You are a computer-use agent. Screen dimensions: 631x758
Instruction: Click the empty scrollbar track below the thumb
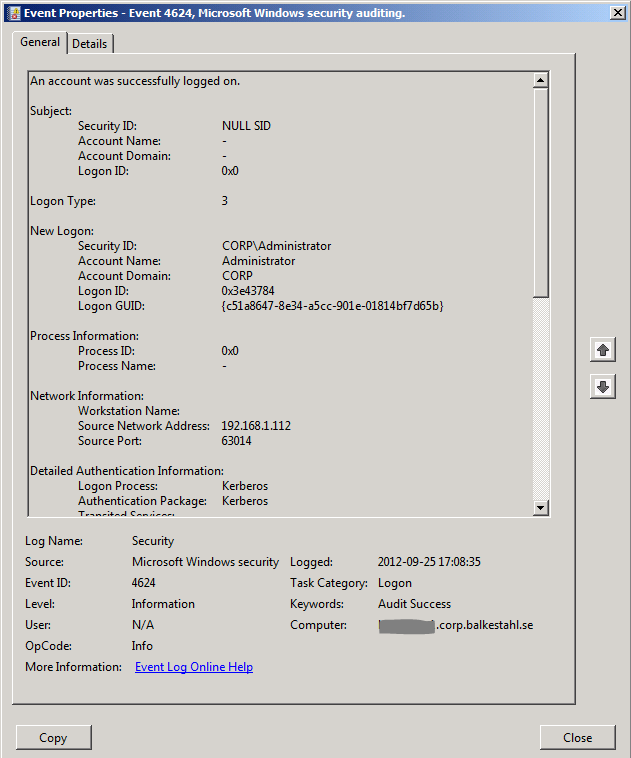pyautogui.click(x=541, y=400)
